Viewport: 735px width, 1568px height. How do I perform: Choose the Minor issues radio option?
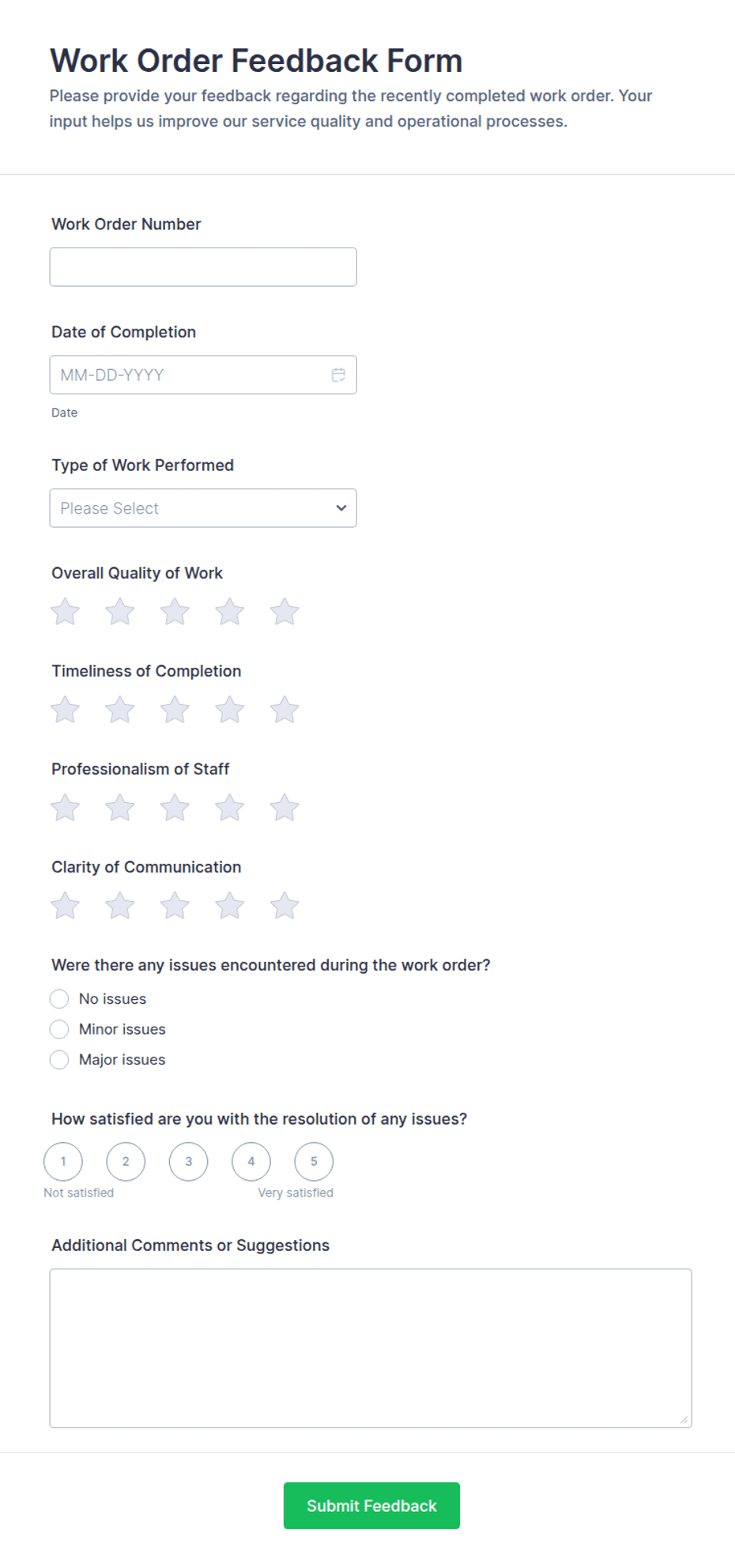[59, 1029]
